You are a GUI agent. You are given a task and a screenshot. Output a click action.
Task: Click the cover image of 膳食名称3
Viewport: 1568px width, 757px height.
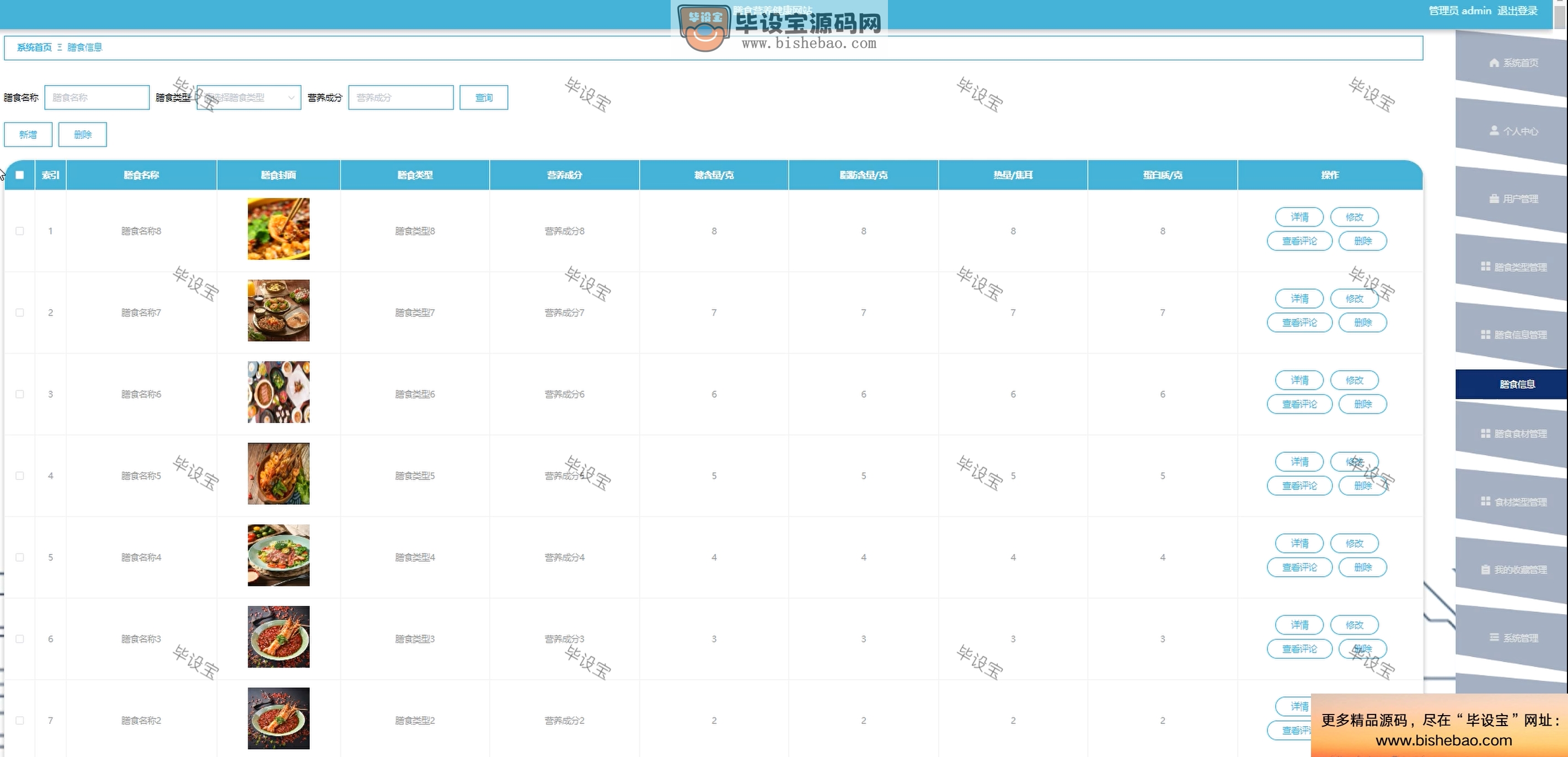[x=279, y=637]
